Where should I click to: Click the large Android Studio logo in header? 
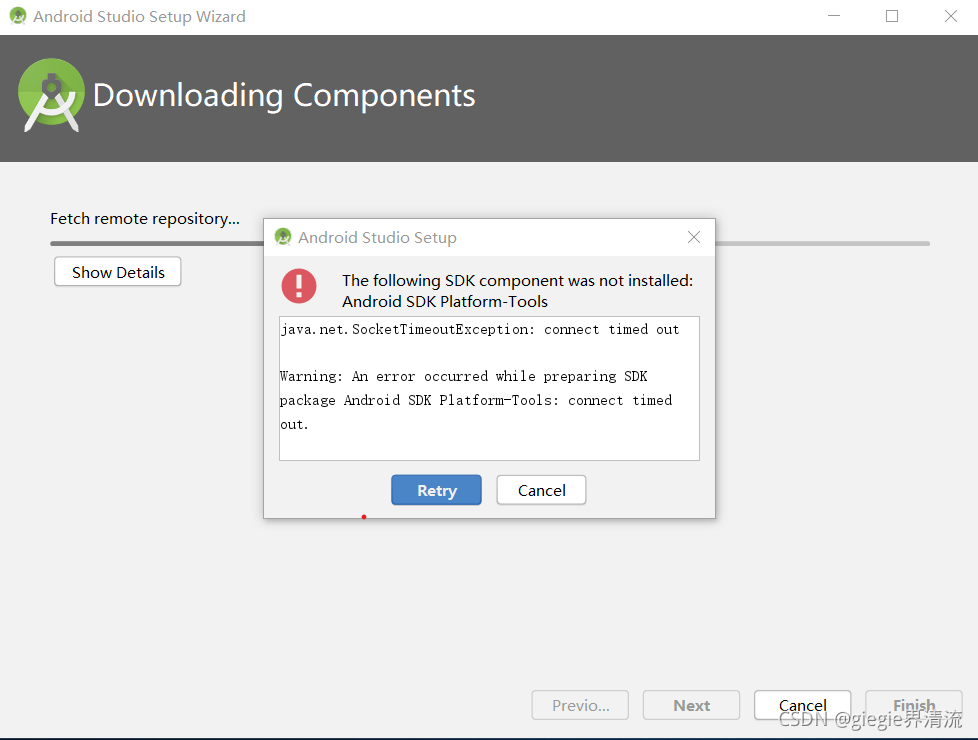coord(51,95)
